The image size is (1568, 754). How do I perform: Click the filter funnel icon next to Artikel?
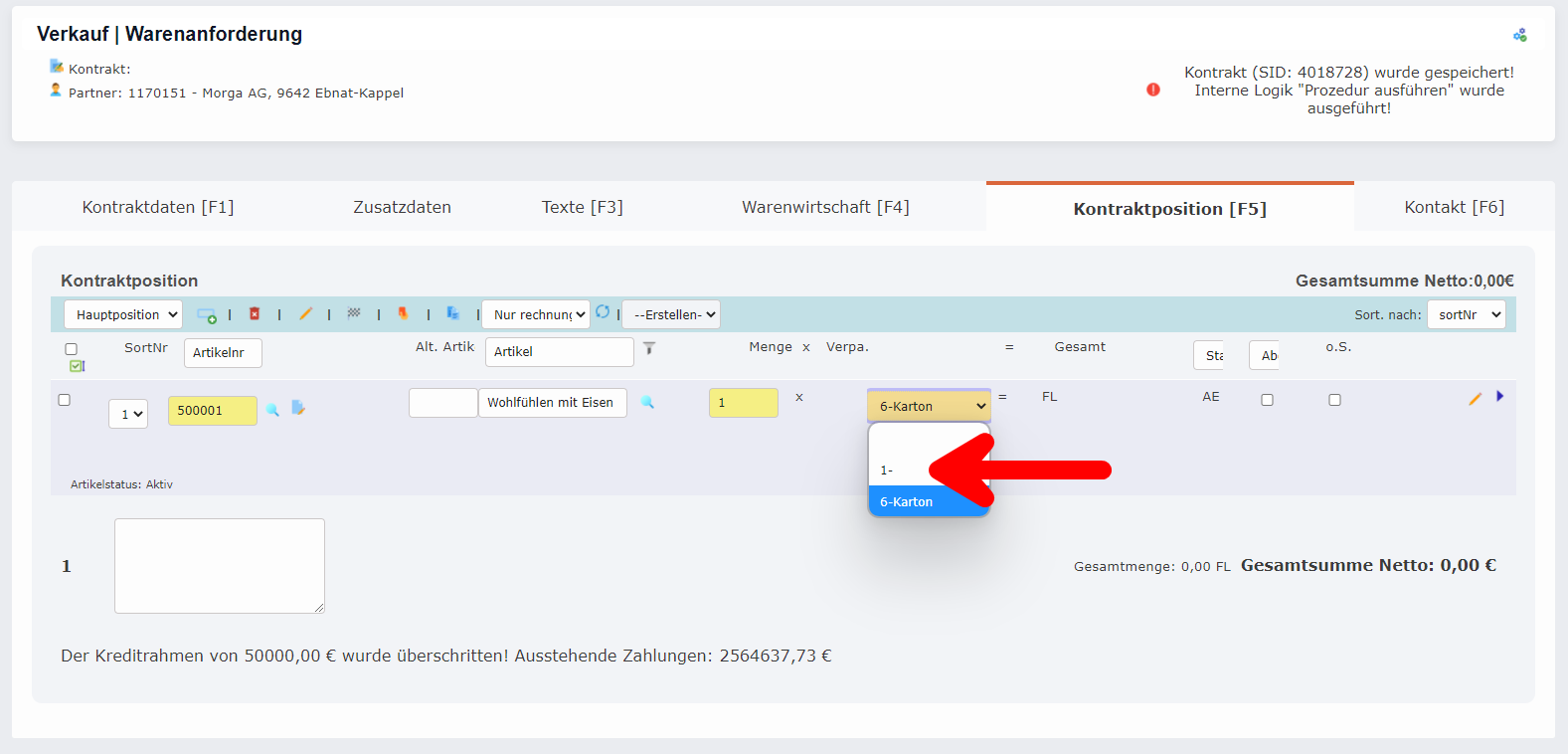[649, 348]
